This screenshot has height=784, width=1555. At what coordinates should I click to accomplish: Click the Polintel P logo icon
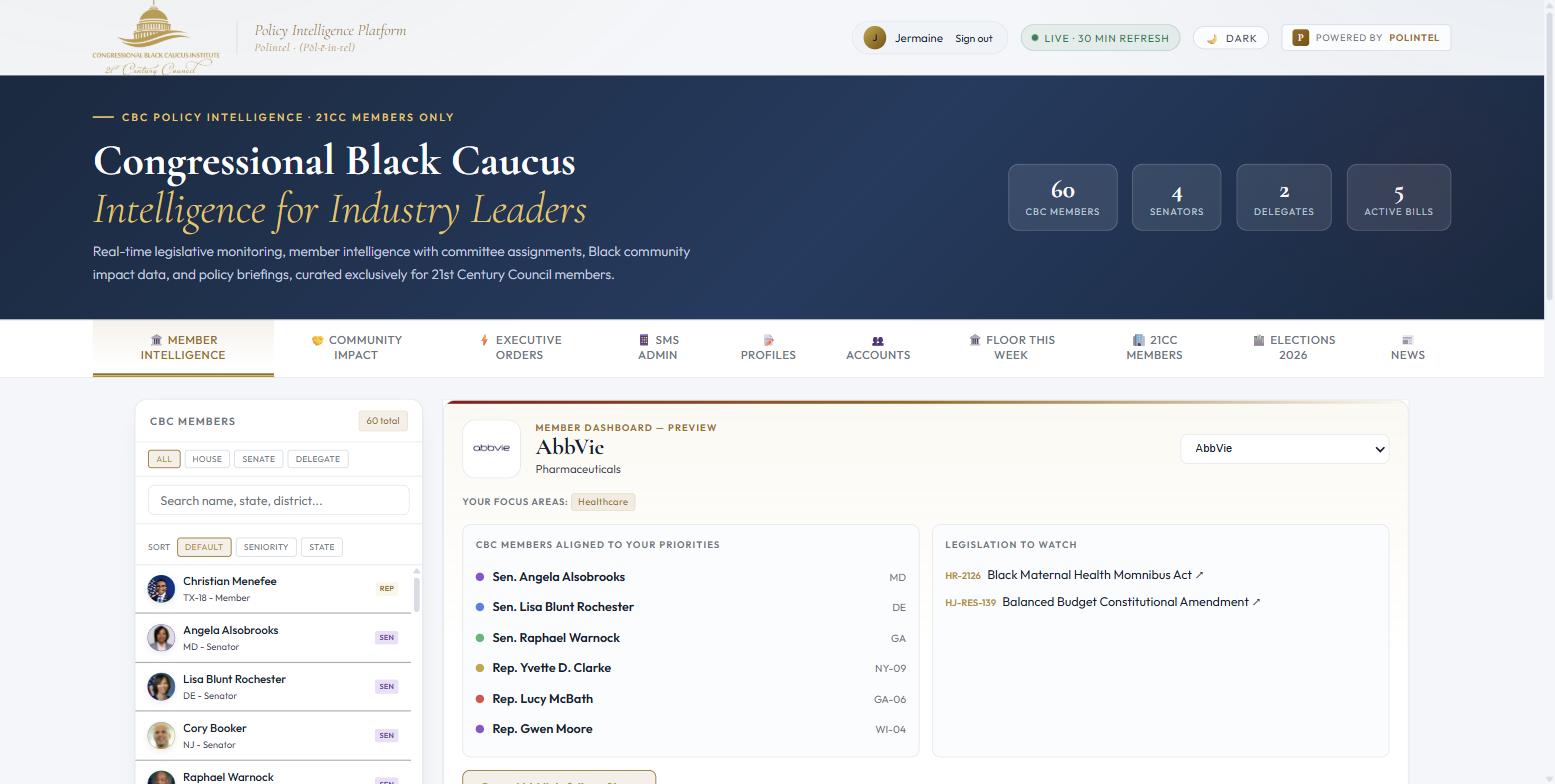[1300, 38]
